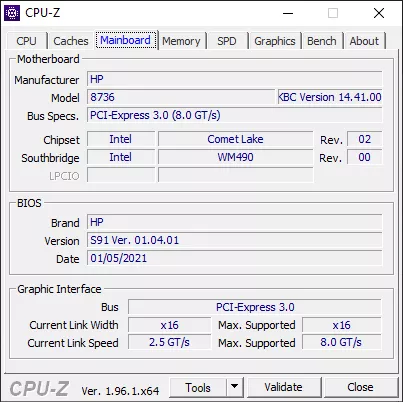Screen dimensions: 403x402
Task: Close the window with the X icon
Action: [379, 13]
